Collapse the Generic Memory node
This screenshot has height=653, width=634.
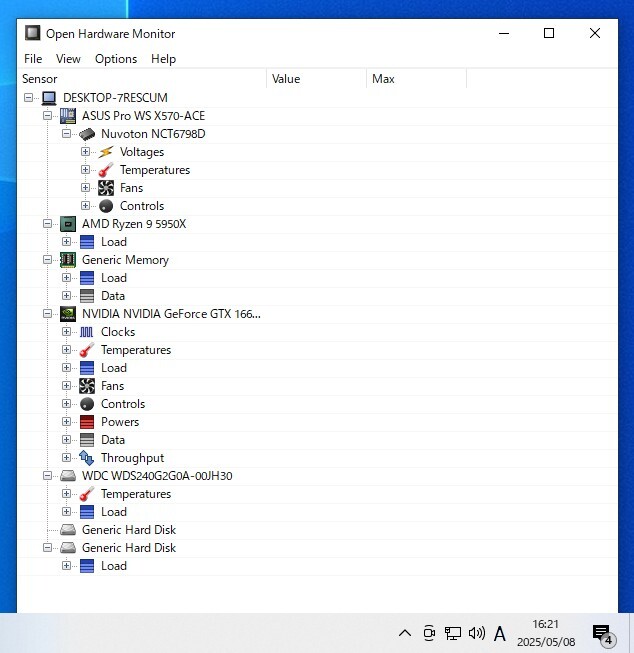(47, 260)
